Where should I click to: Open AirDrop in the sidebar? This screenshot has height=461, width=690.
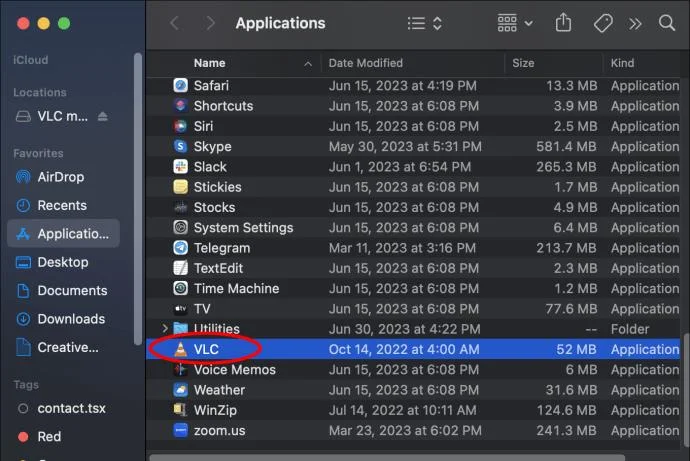pos(62,177)
